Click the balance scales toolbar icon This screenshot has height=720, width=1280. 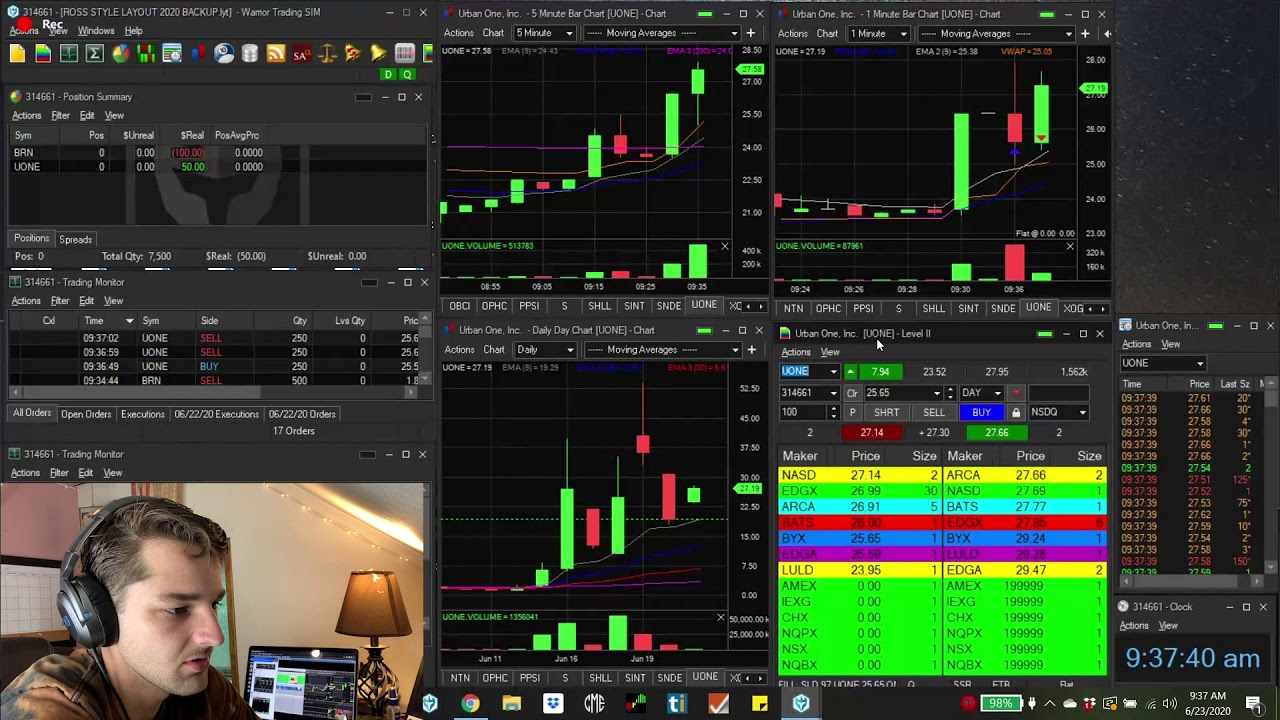[327, 54]
